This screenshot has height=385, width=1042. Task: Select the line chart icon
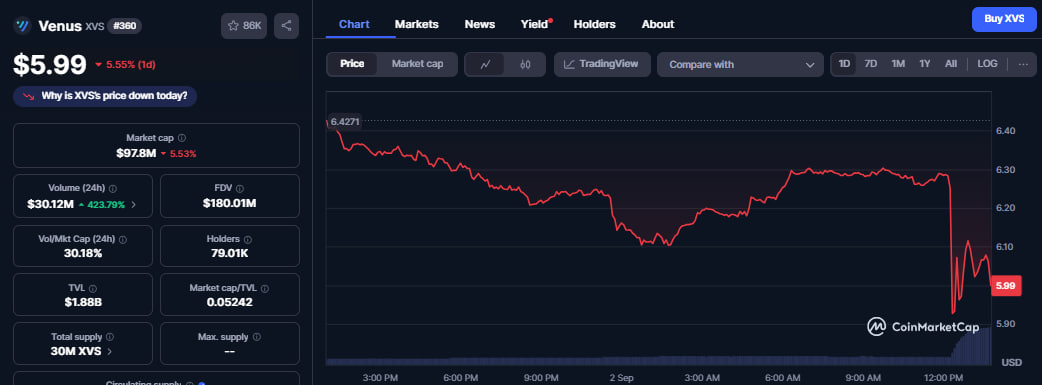486,64
